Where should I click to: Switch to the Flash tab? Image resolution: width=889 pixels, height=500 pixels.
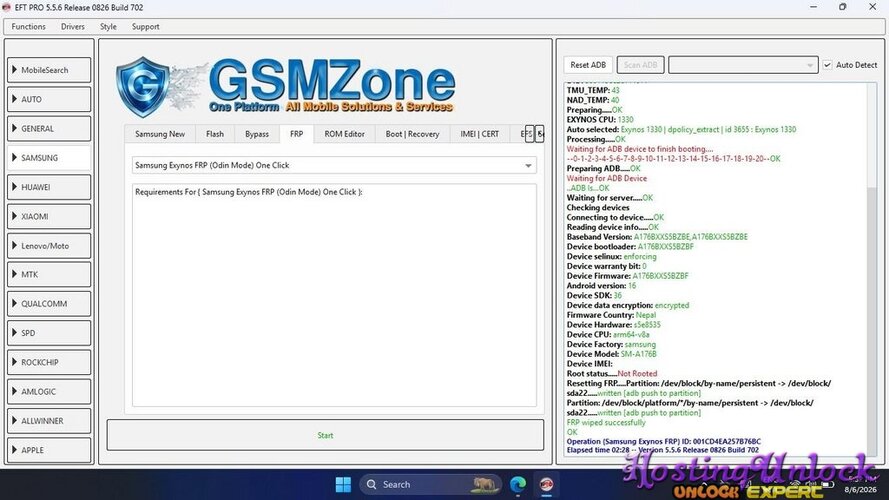[215, 134]
